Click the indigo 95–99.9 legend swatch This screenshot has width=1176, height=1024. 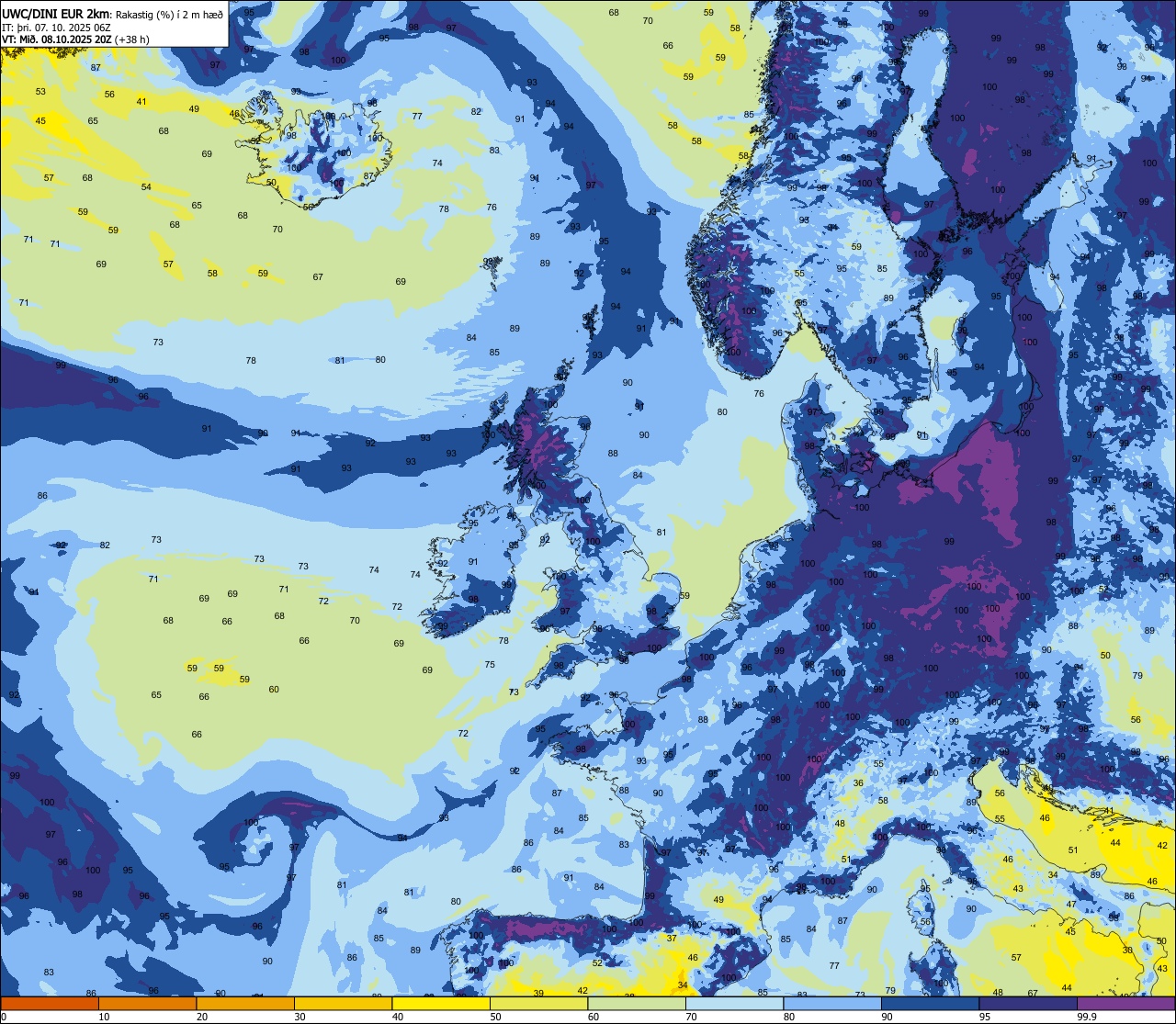1028,1003
